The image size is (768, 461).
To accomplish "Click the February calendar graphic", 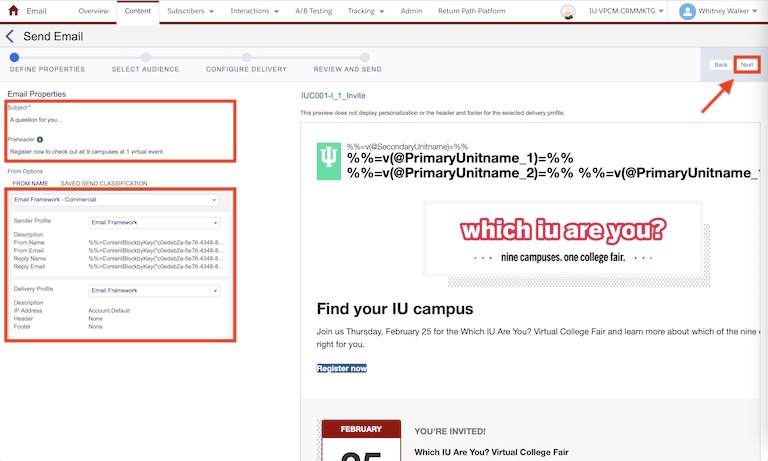I will tap(361, 440).
